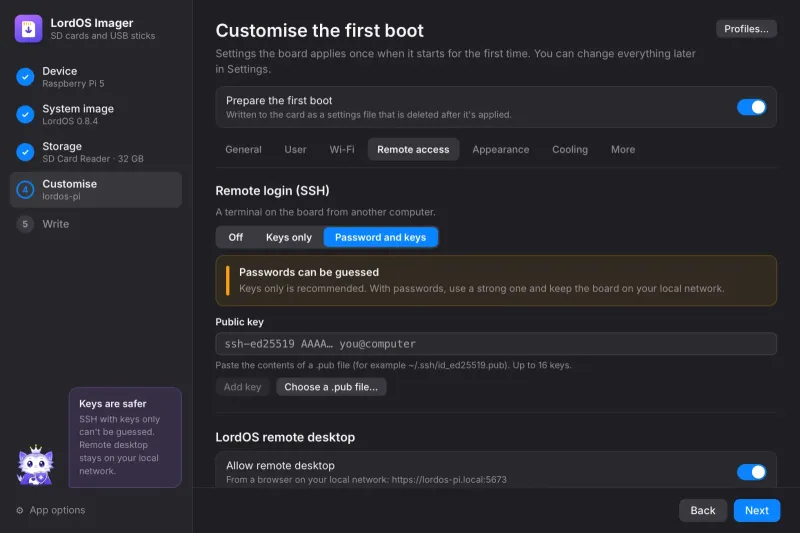Screen dimensions: 800x533
Task: Select the Password and keys option
Action: click(381, 237)
